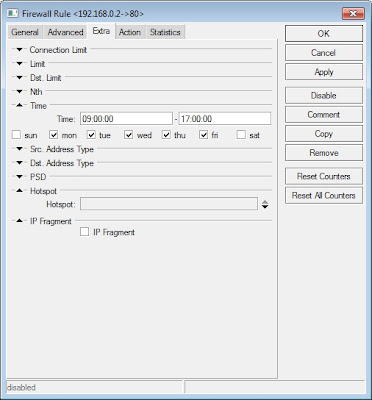Collapse the IP Fragment section arrow
372x400 pixels.
[x=20, y=221]
